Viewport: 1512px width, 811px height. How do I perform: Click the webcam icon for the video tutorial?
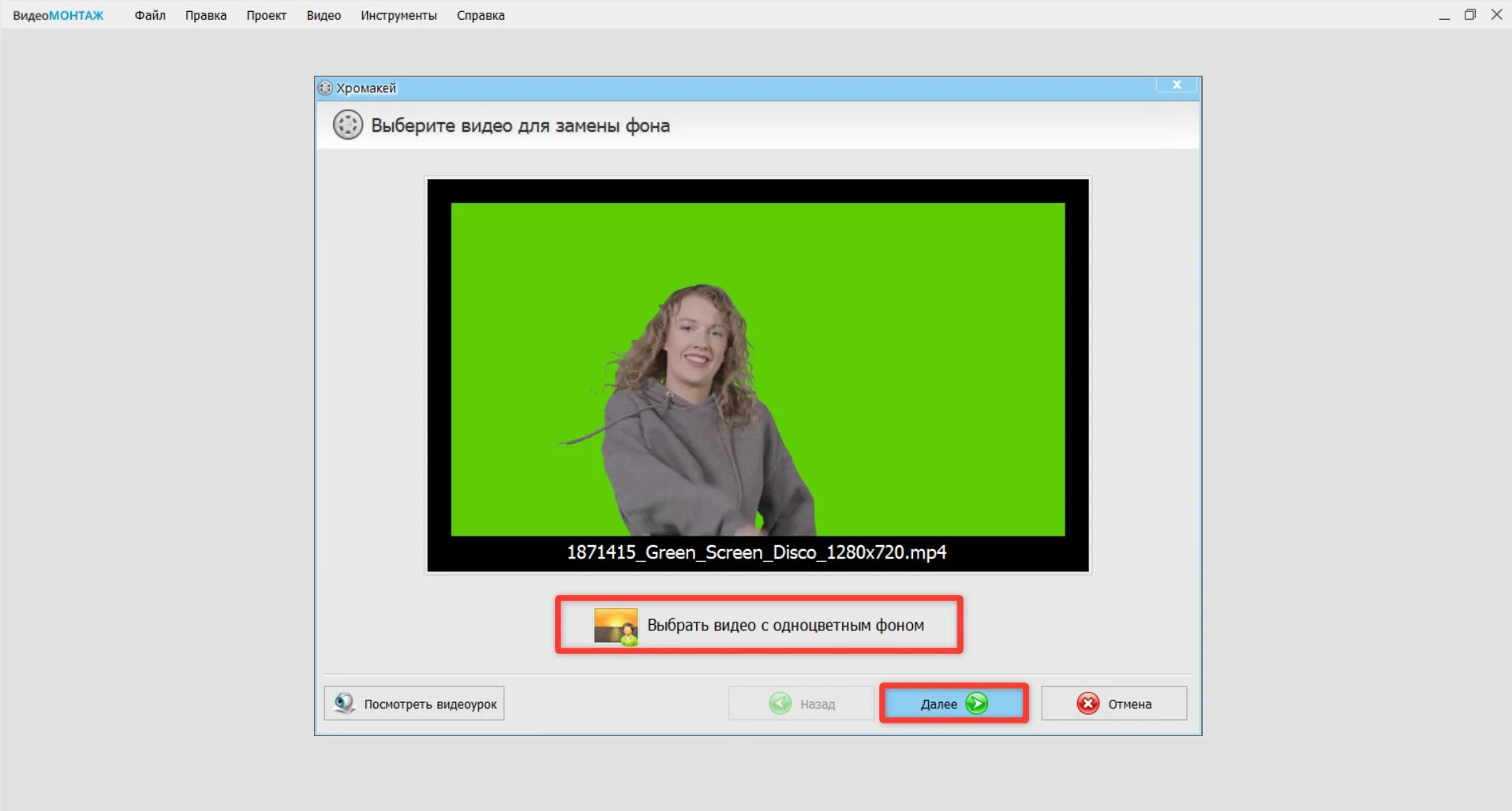(x=344, y=704)
